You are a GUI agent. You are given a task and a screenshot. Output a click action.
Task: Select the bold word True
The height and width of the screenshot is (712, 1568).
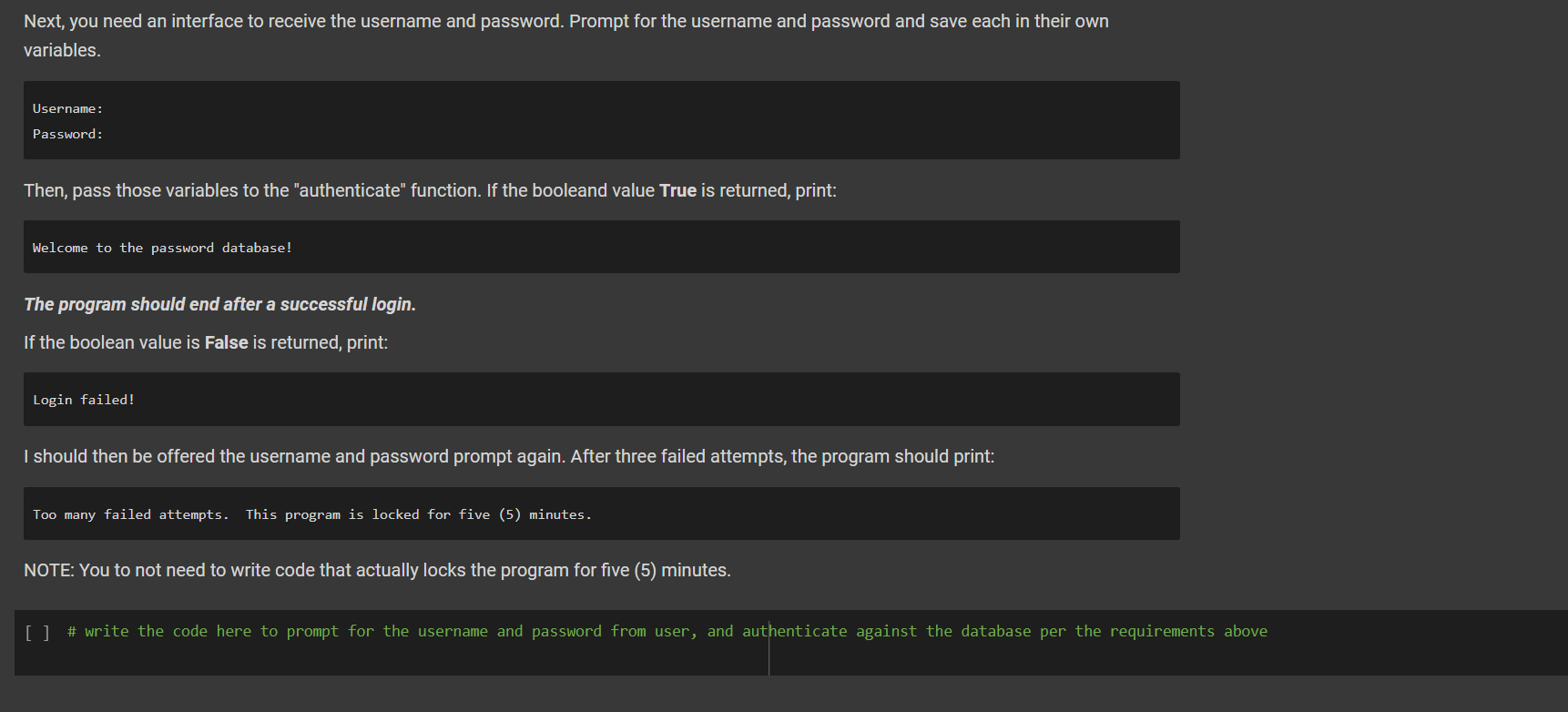(x=677, y=190)
